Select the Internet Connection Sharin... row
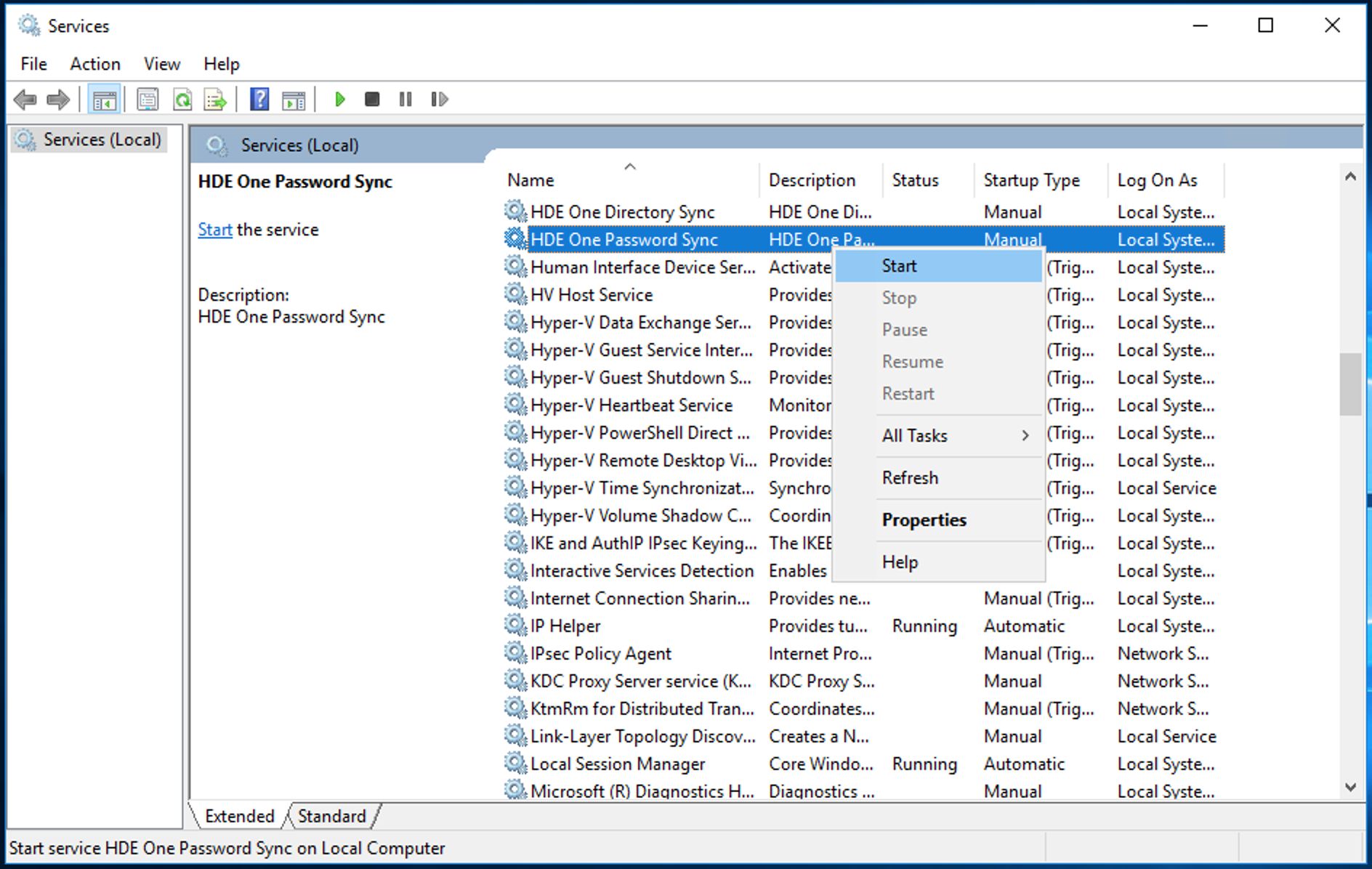The height and width of the screenshot is (869, 1372). point(864,598)
